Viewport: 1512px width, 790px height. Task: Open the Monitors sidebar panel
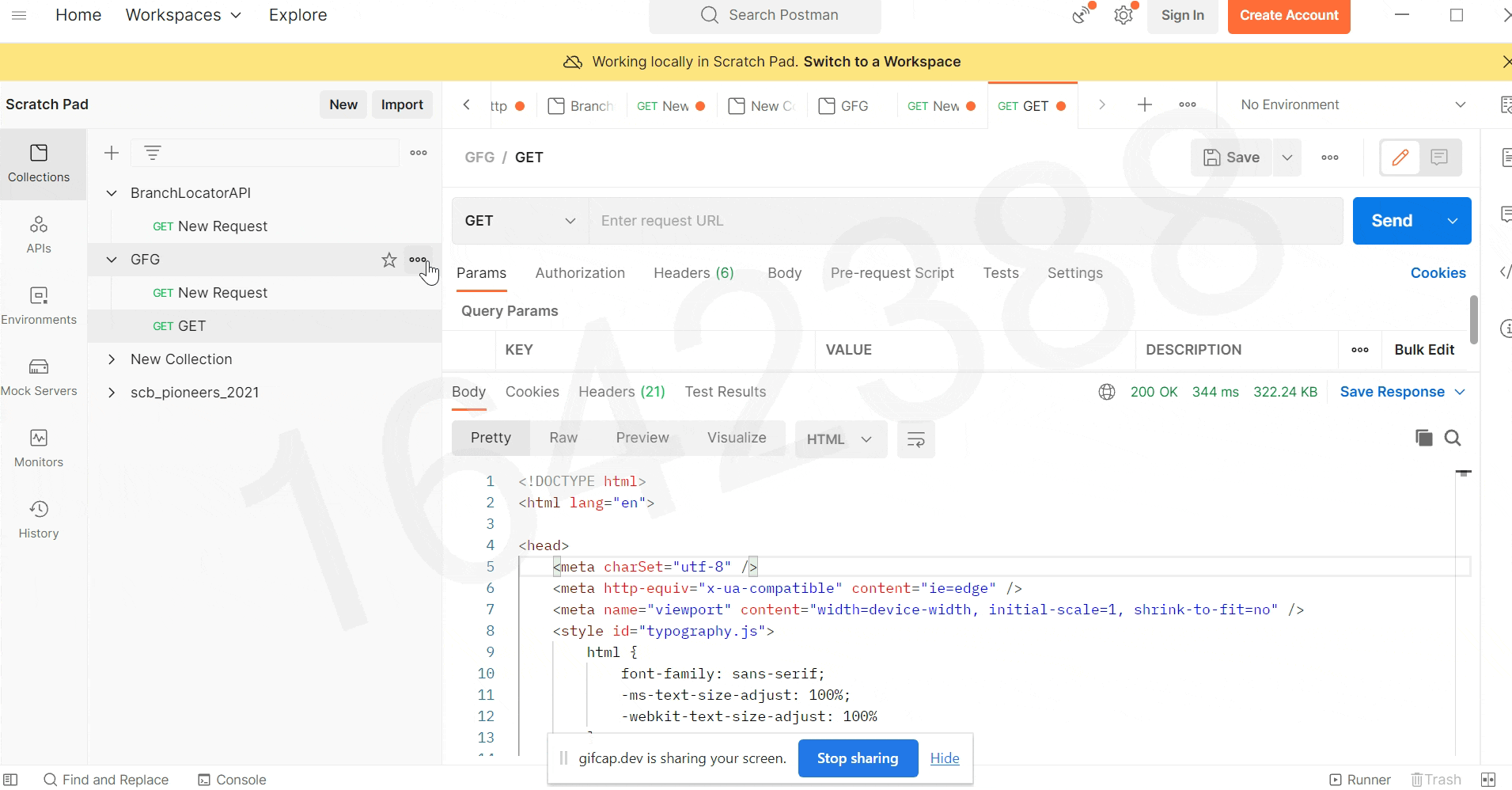click(39, 449)
